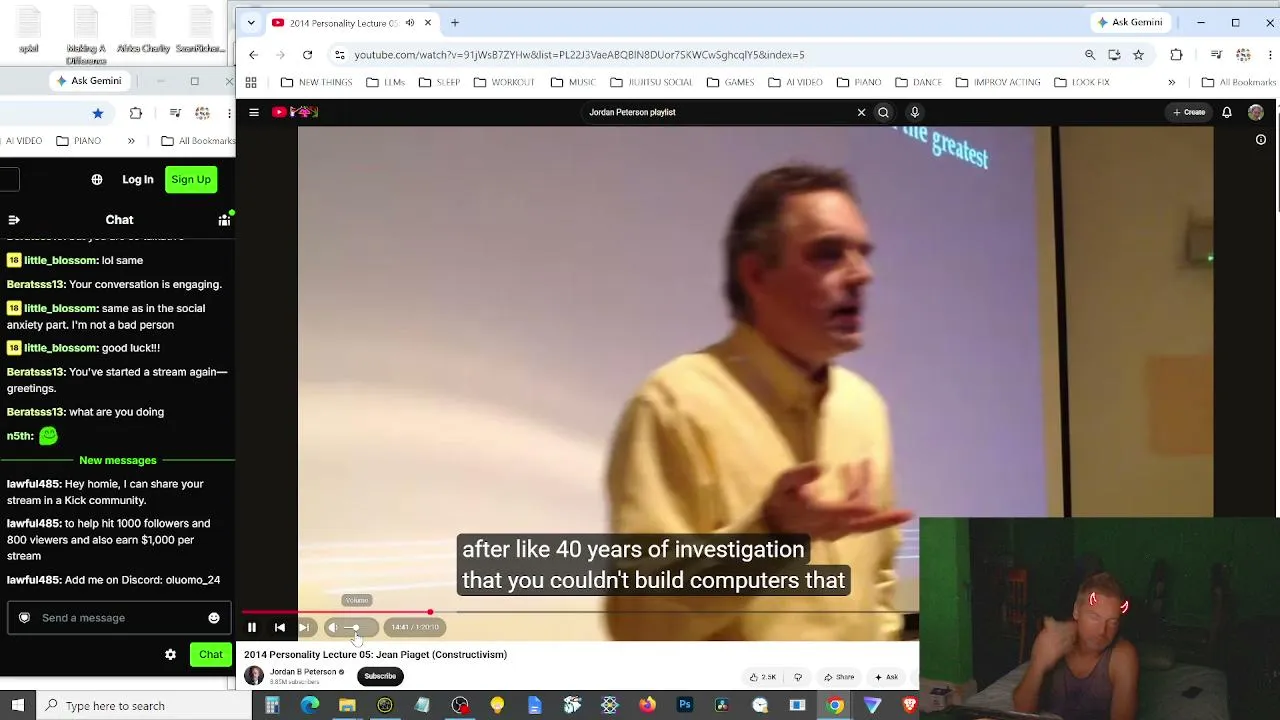Open the SLEEP bookmark folder
1280x720 pixels.
click(440, 82)
